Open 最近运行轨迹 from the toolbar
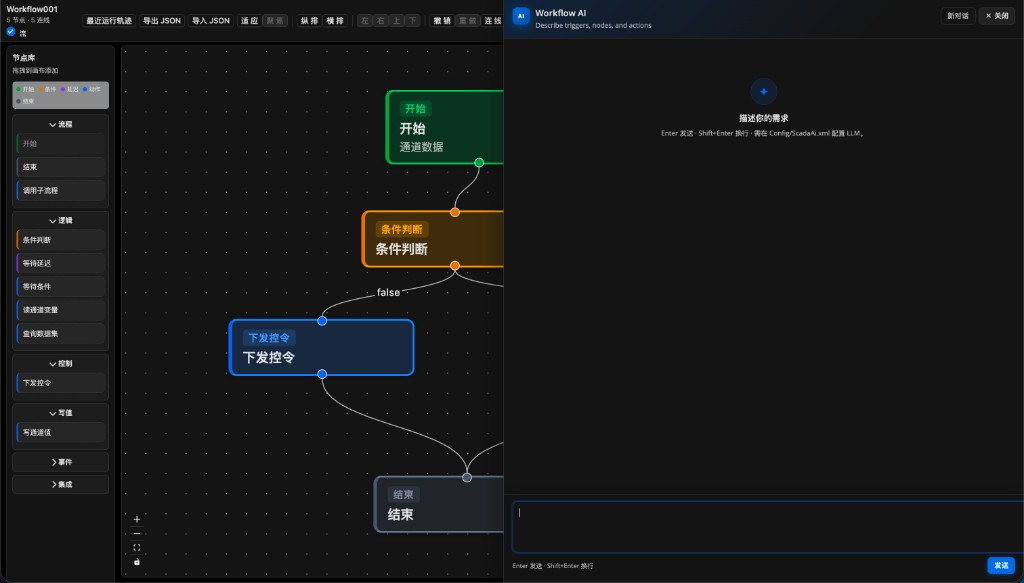1024x583 pixels. coord(109,21)
